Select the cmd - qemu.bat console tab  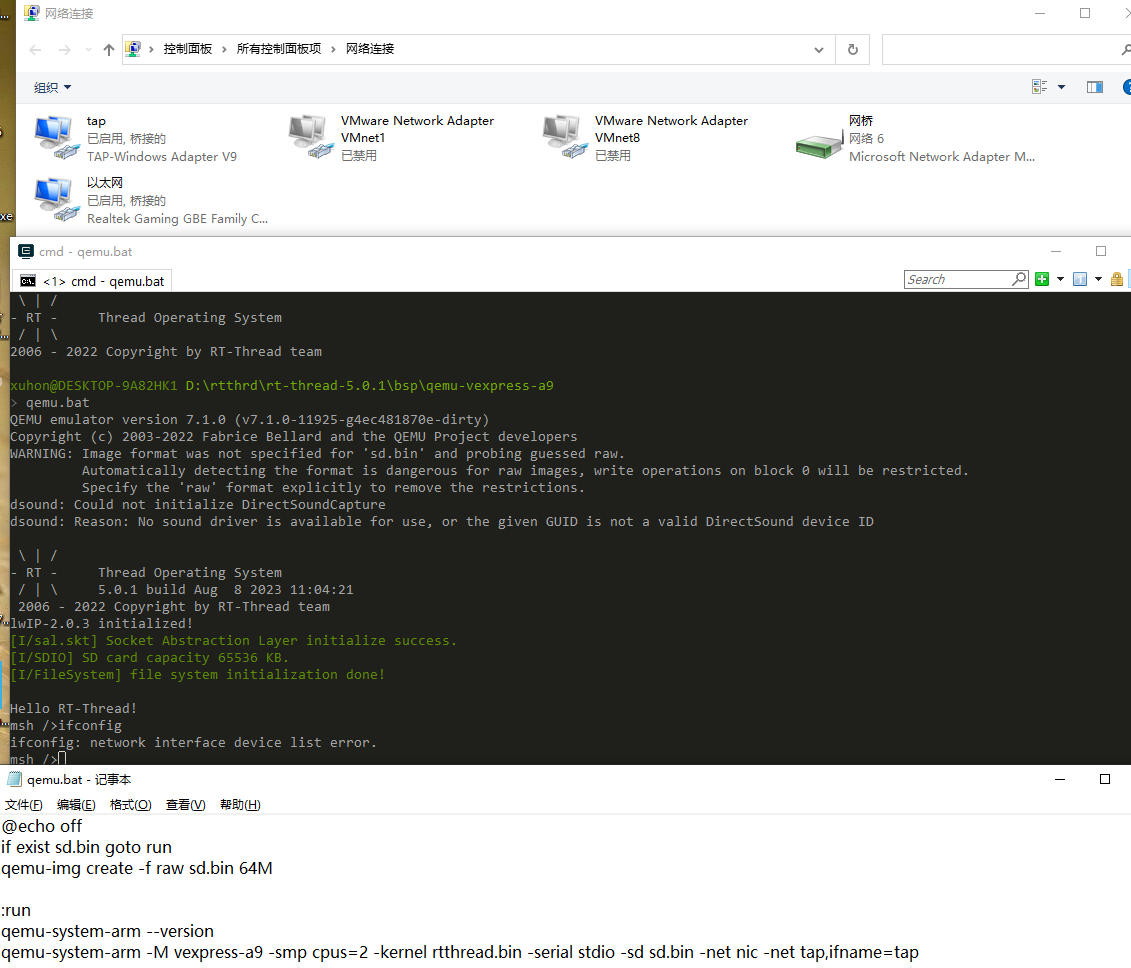click(x=91, y=281)
